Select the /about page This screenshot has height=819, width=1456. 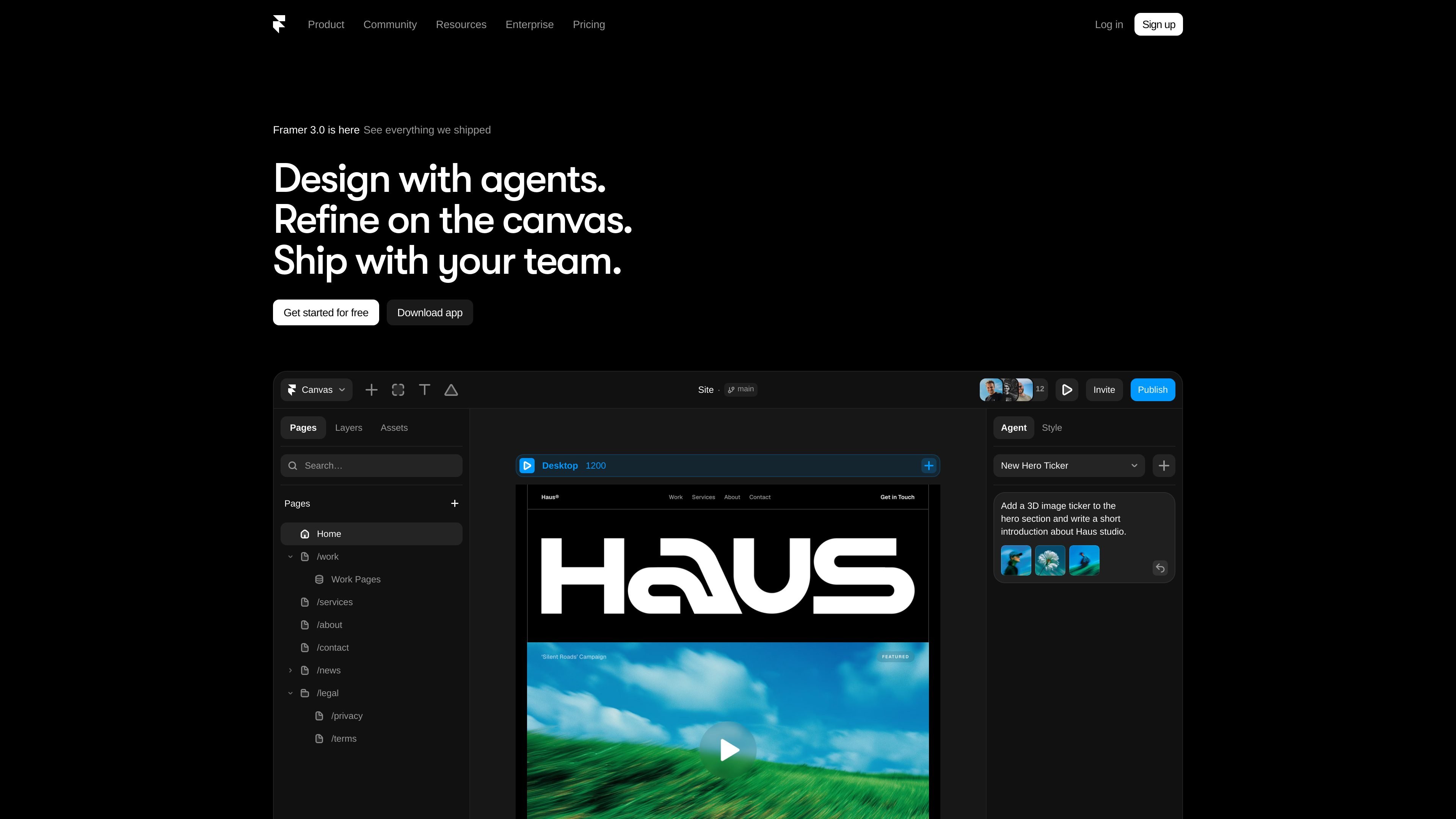371,625
